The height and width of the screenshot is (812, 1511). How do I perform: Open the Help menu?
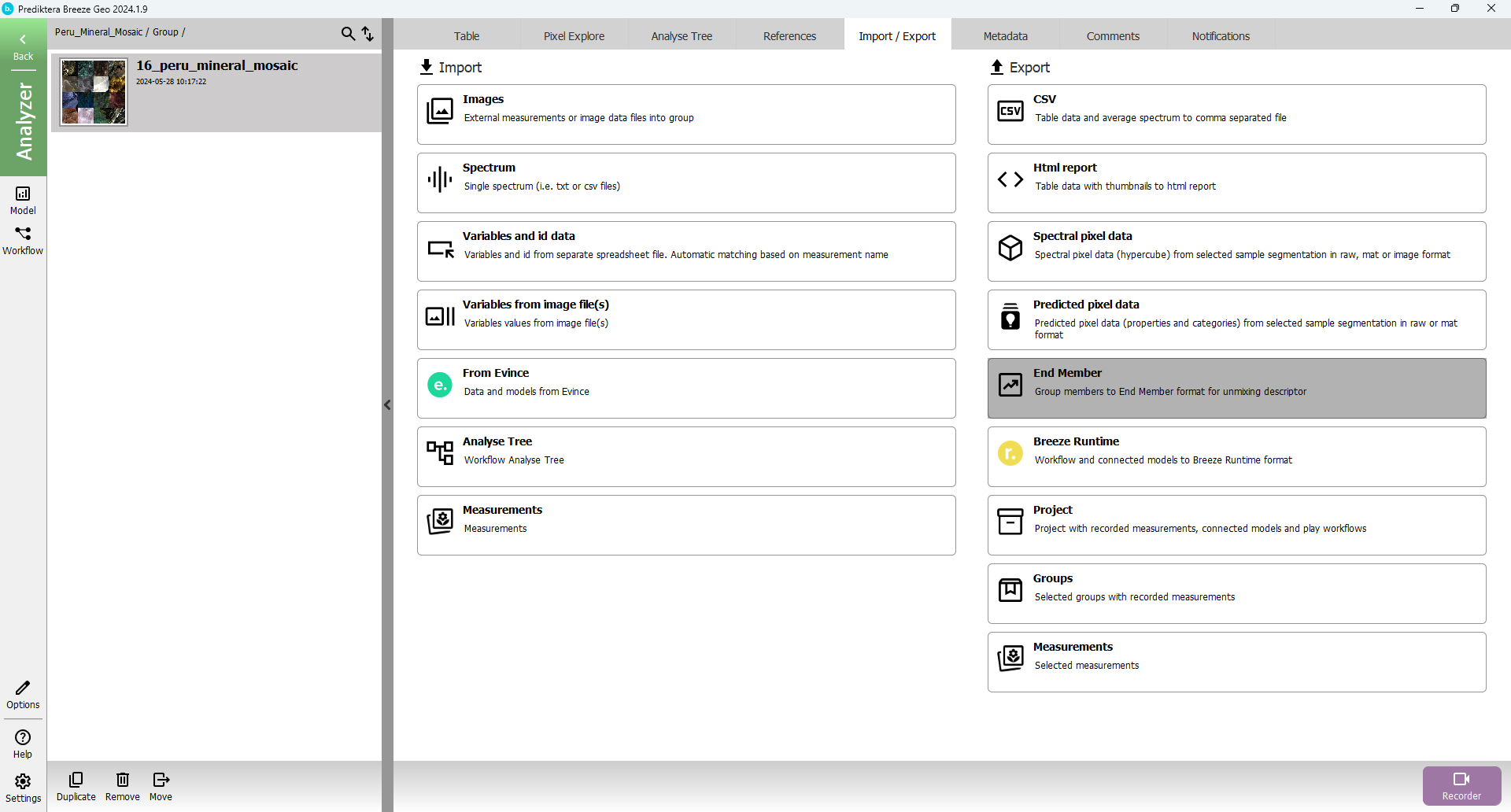click(23, 744)
